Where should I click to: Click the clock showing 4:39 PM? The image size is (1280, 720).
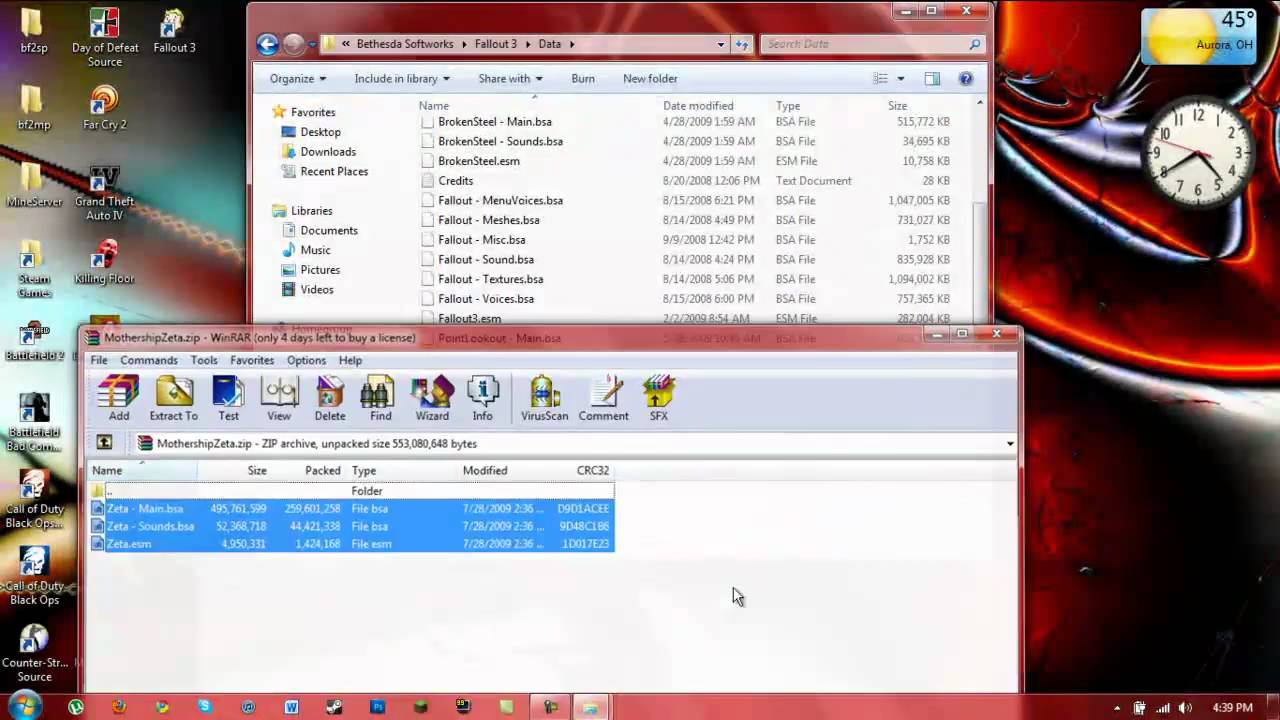[x=1230, y=708]
